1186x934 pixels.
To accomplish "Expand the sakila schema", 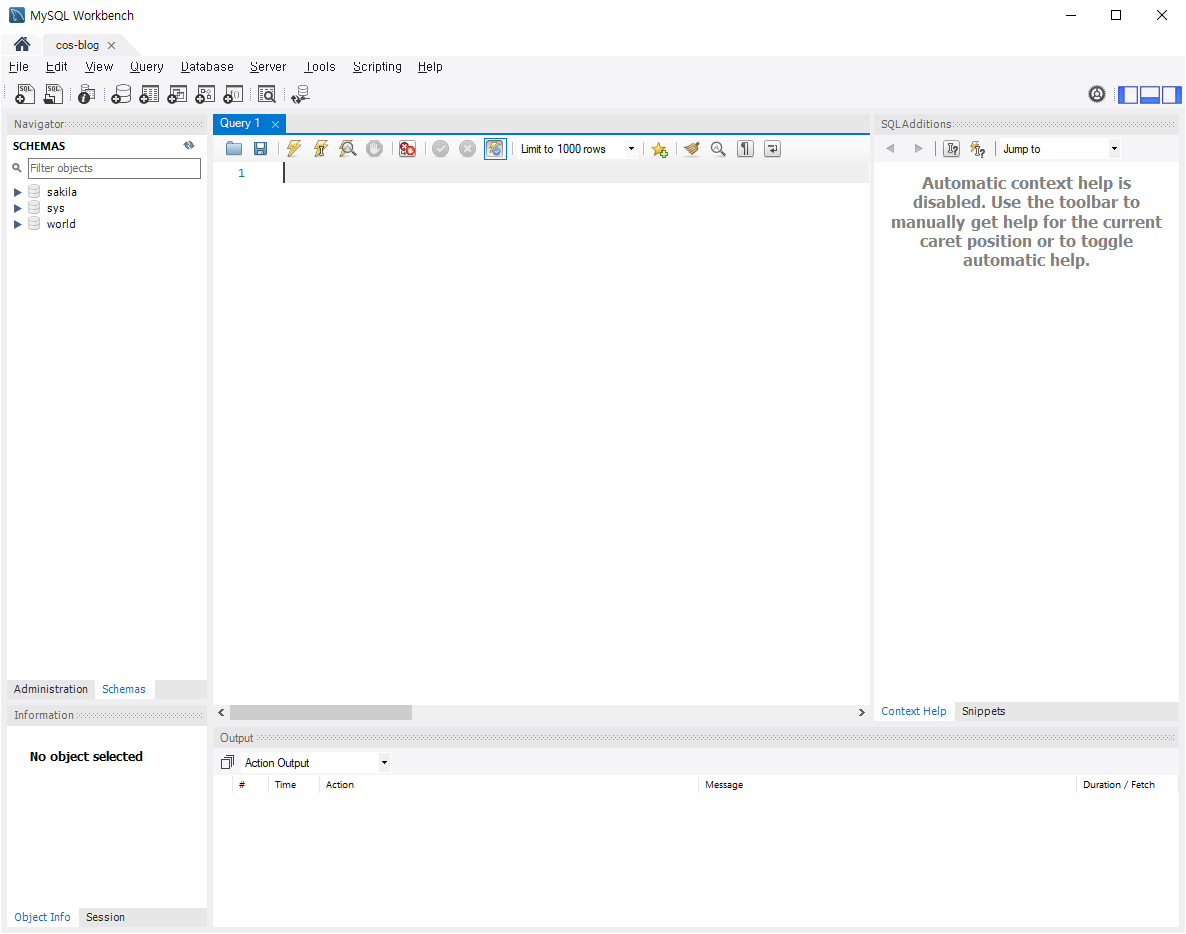I will [x=17, y=192].
